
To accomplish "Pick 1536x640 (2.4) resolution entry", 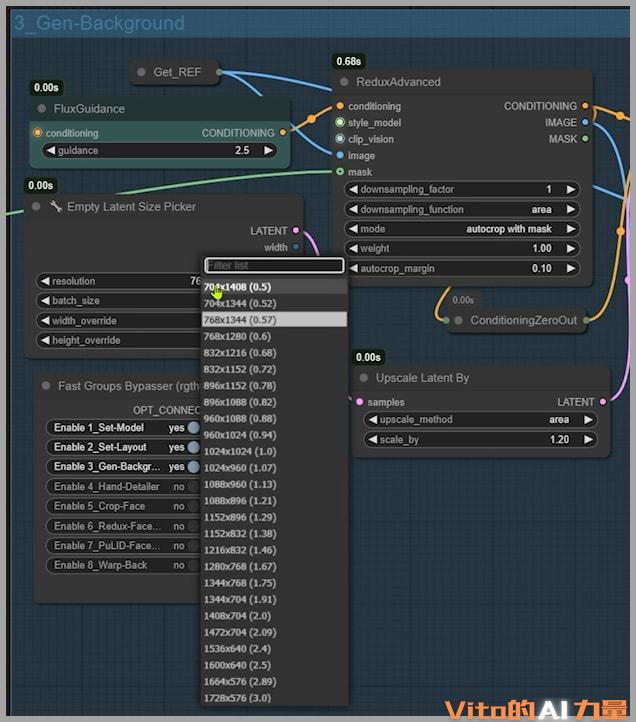I will [x=274, y=648].
